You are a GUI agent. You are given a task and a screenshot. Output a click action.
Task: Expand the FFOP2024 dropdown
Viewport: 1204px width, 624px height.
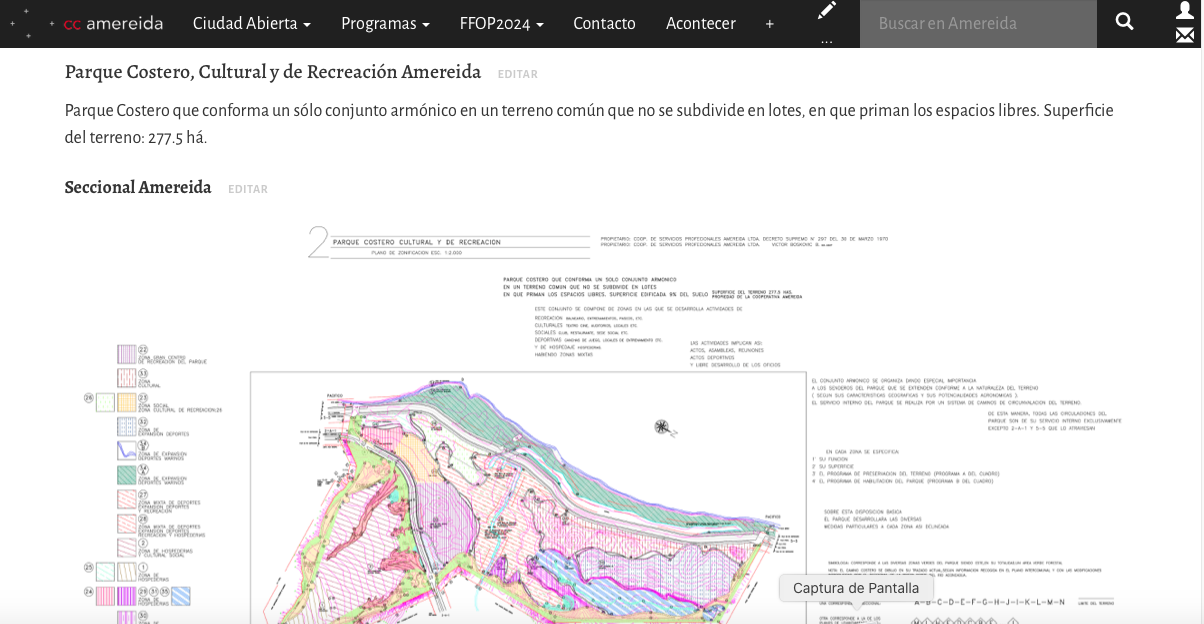point(501,23)
